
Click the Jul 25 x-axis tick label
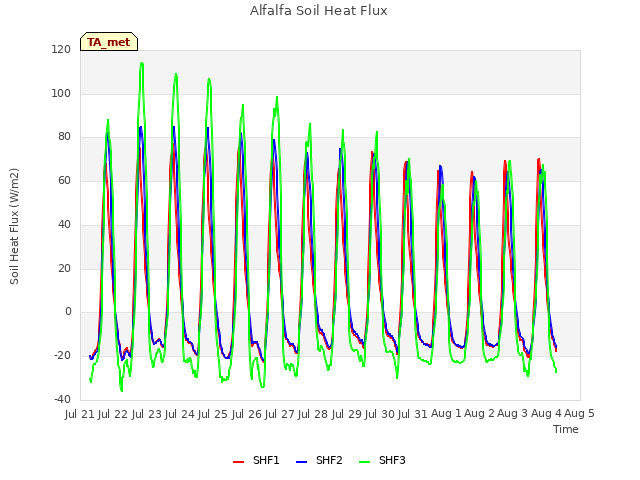213,414
